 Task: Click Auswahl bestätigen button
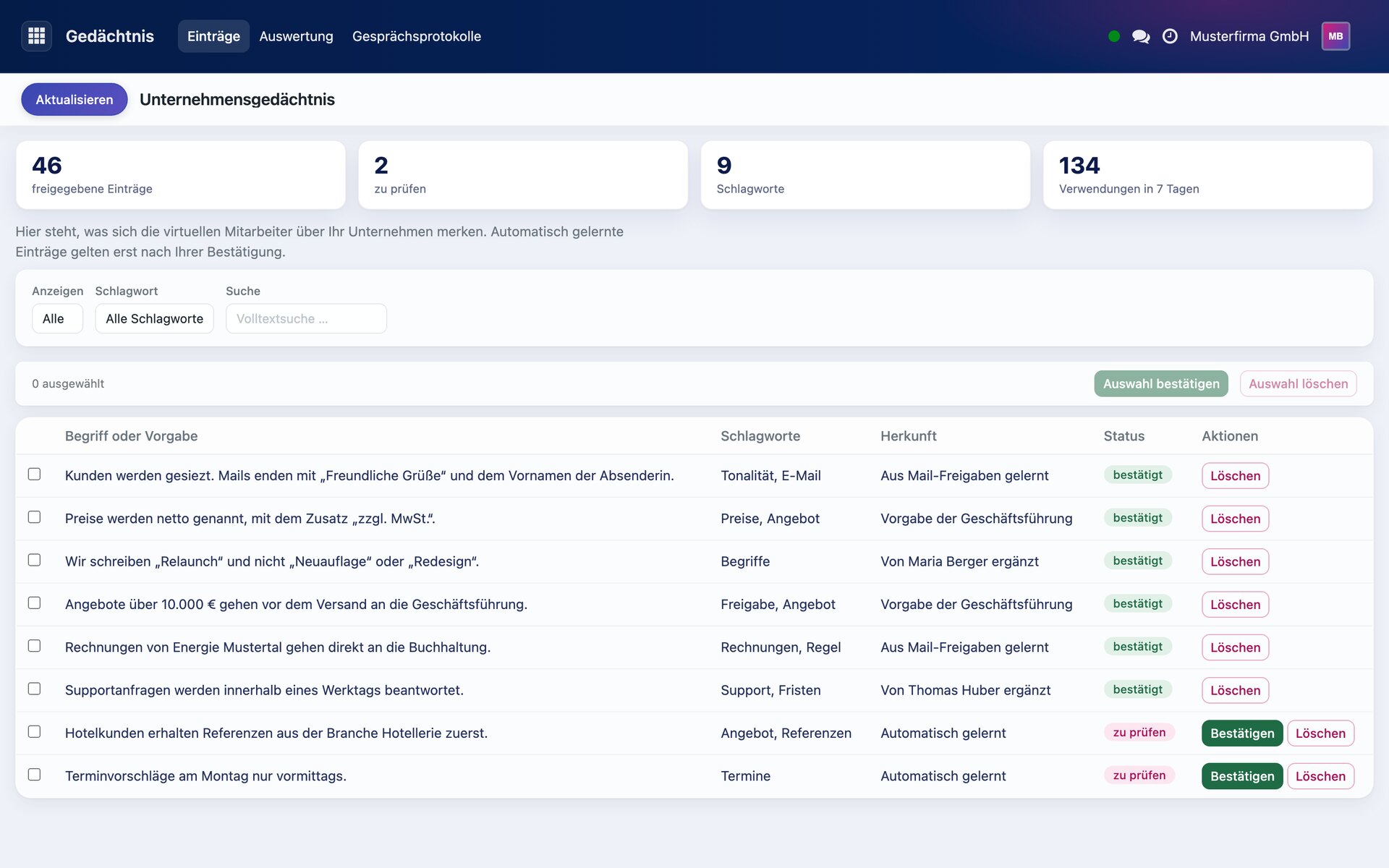[1161, 383]
